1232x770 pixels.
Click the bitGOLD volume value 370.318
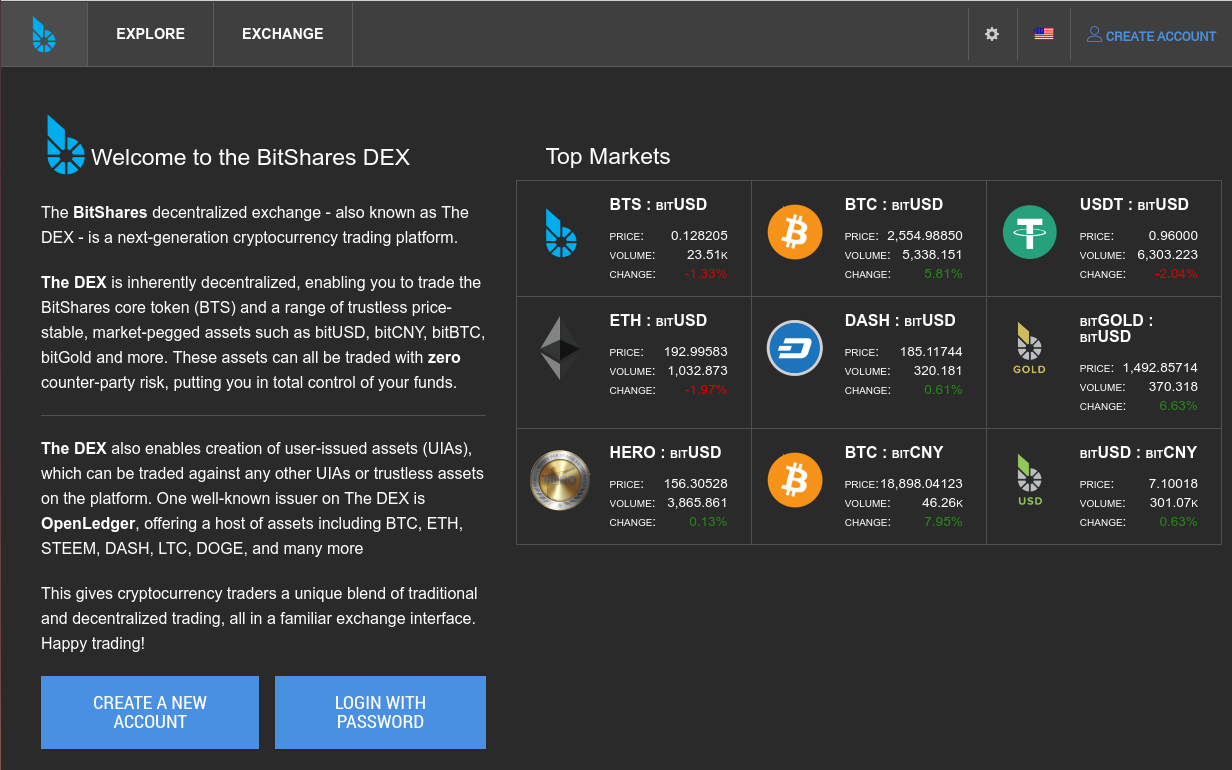[1173, 387]
